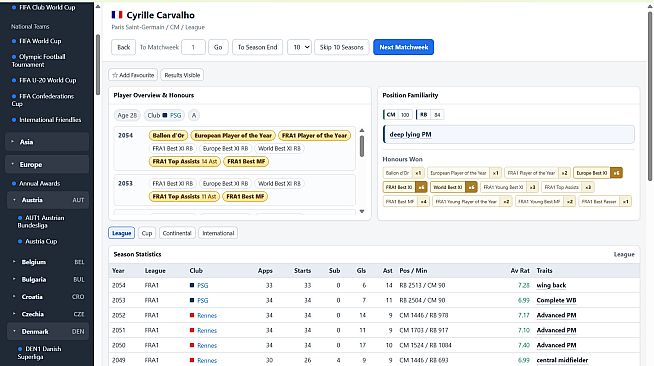Click Skip 10 Seasons
654x366 pixels.
[x=342, y=47]
